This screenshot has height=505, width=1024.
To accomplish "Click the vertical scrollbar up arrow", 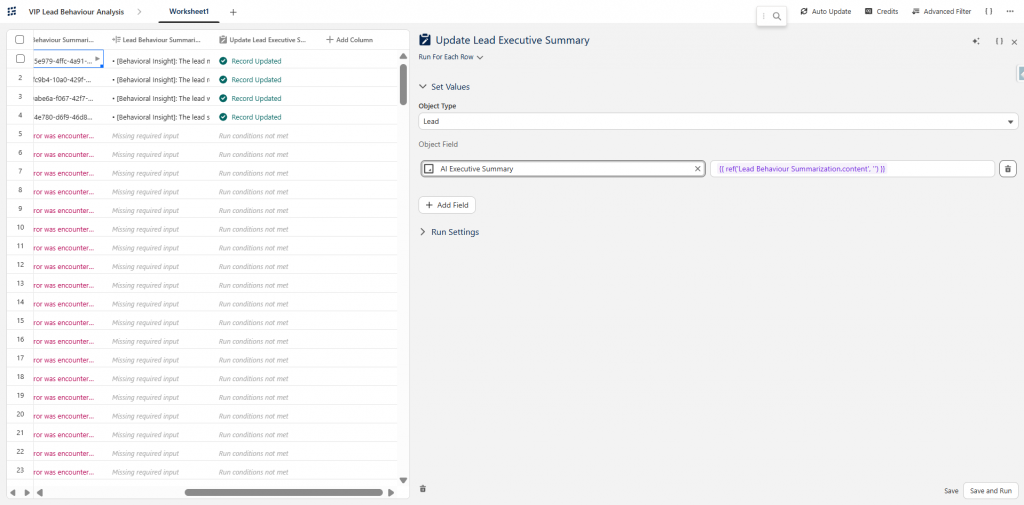I will click(x=403, y=56).
